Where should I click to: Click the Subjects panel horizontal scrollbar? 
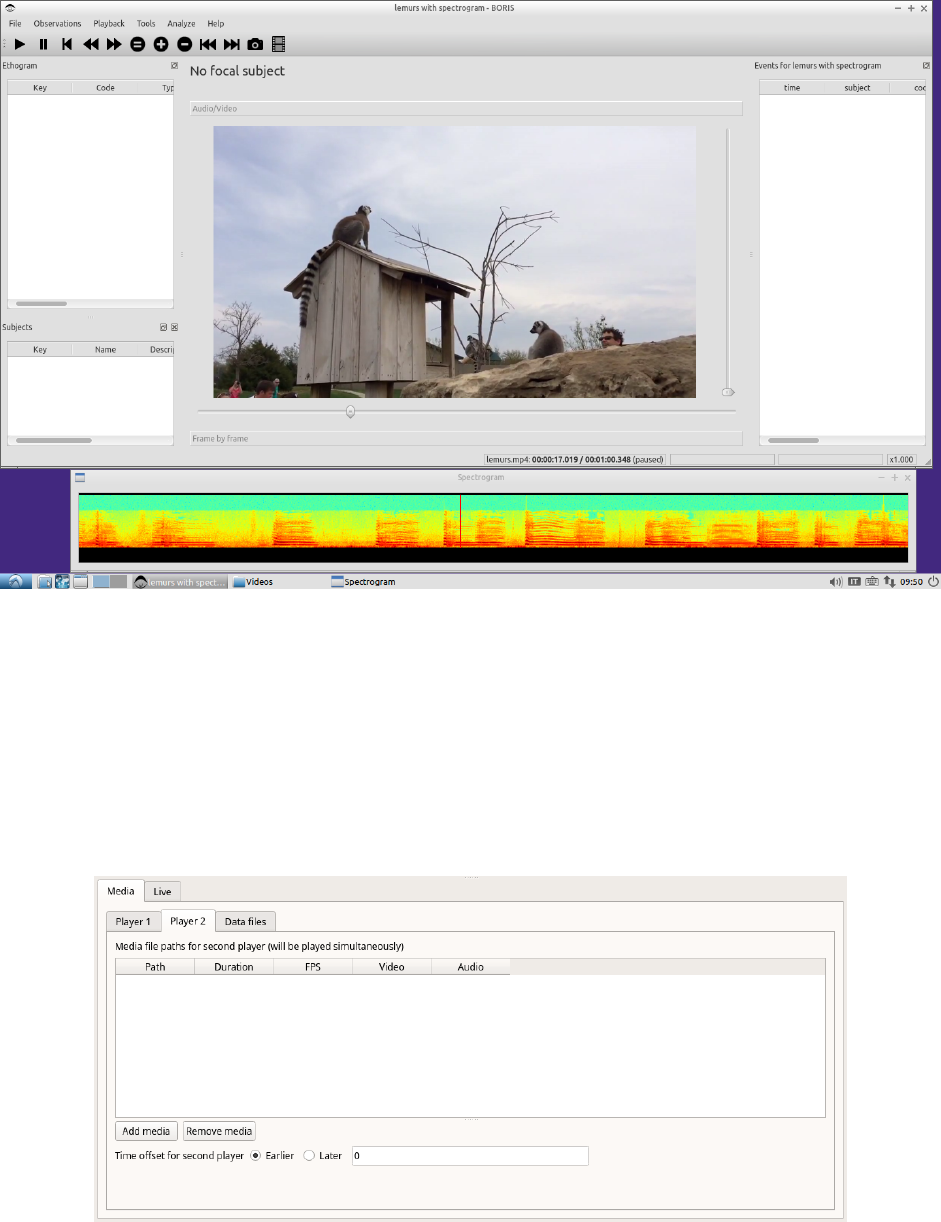54,440
